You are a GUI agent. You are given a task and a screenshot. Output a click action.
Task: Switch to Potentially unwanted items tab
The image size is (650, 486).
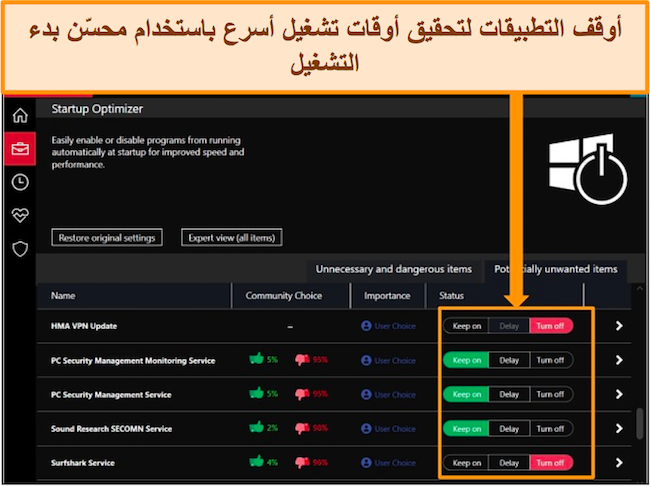tap(555, 270)
